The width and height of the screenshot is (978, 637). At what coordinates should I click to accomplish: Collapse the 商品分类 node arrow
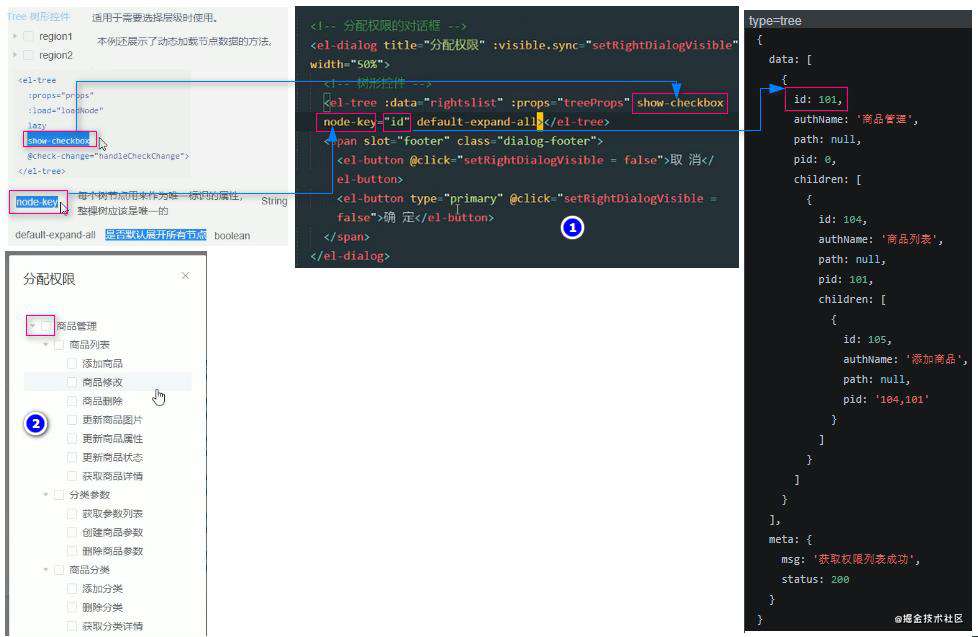[x=46, y=570]
